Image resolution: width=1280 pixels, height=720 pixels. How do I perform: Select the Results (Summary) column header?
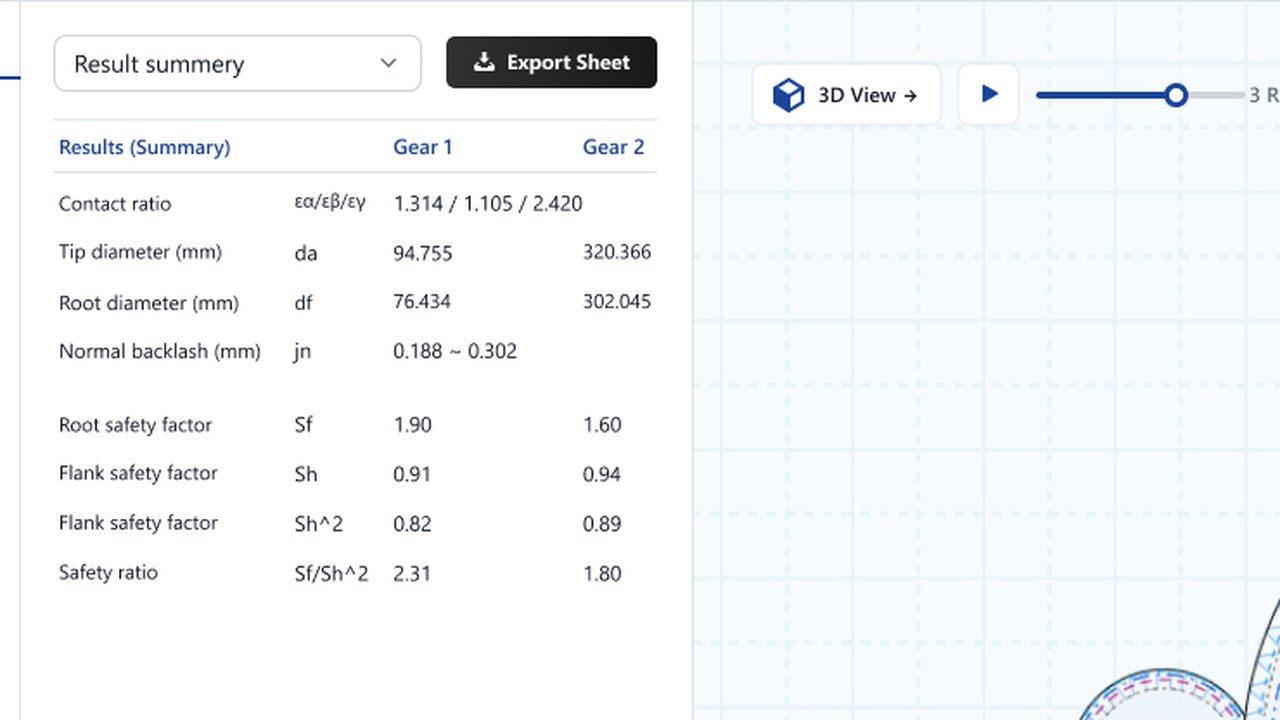coord(144,147)
